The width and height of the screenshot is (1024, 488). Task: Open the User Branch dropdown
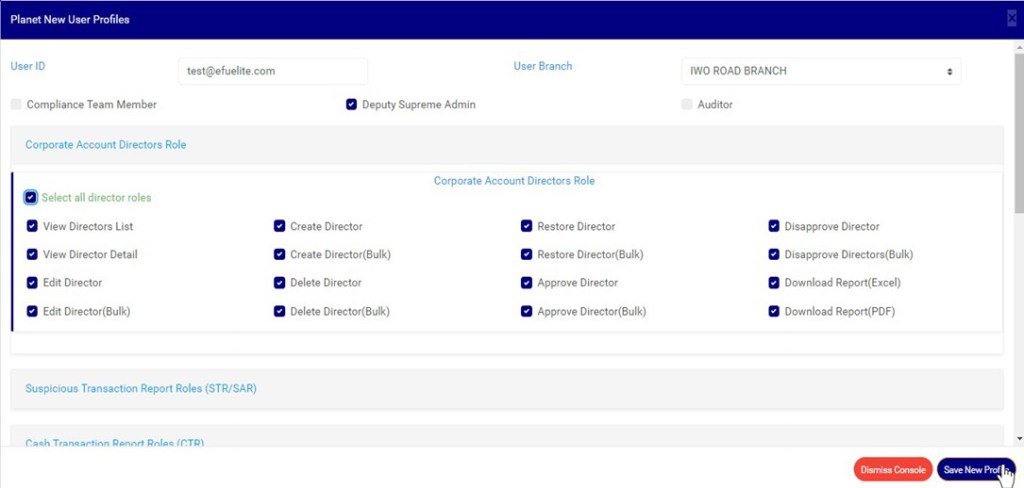pos(820,72)
